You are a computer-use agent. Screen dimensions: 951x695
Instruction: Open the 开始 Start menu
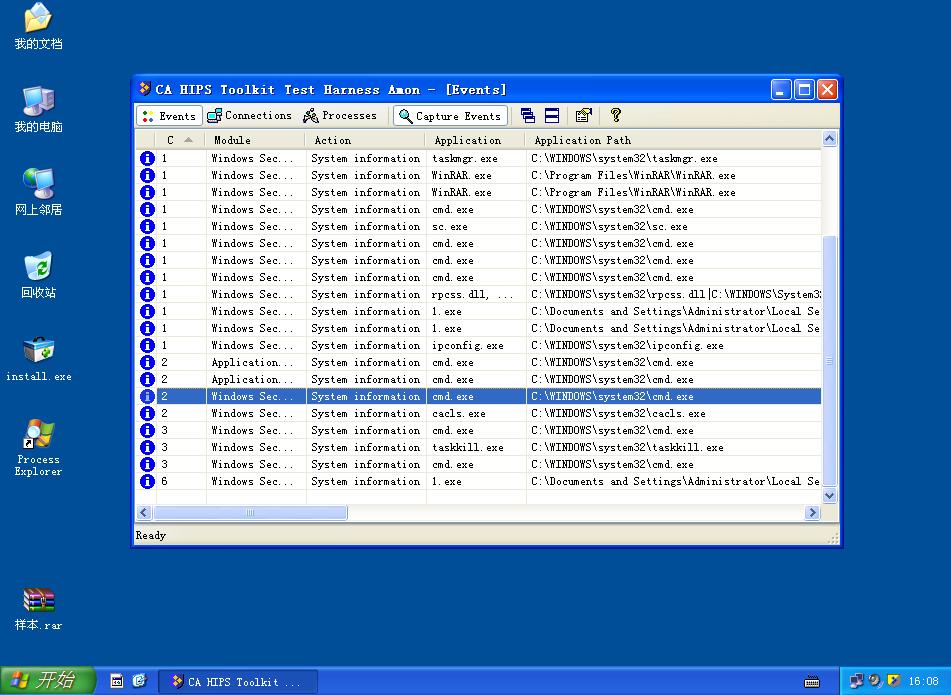[x=48, y=680]
